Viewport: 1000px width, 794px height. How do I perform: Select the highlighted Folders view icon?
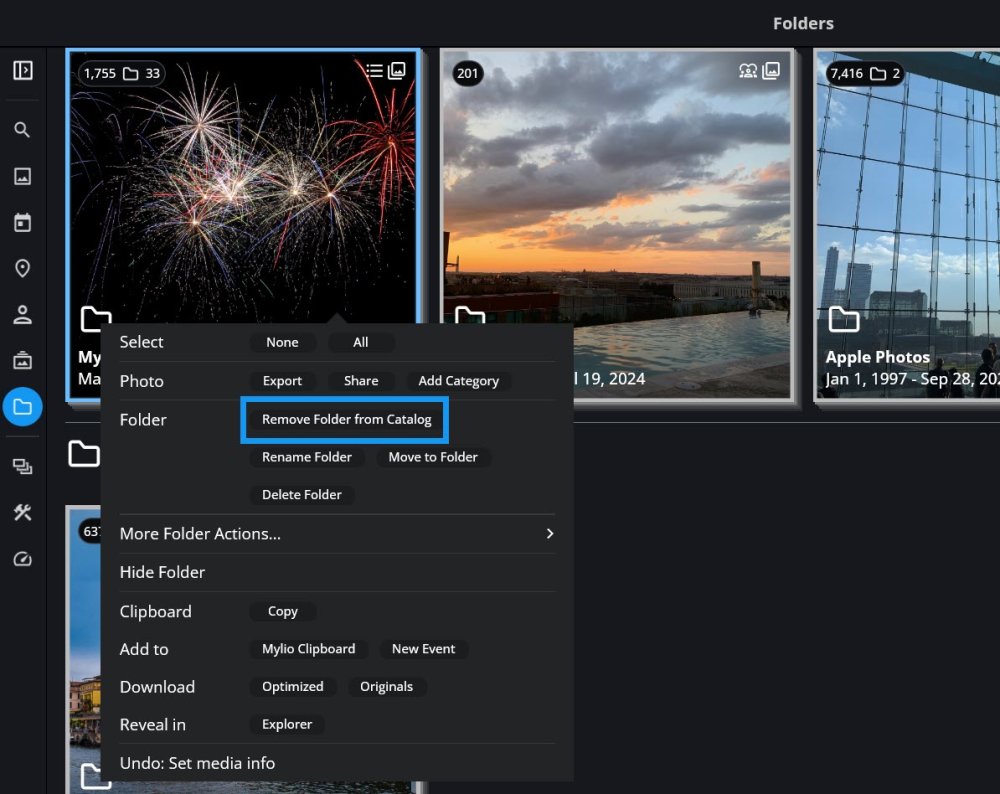pyautogui.click(x=22, y=407)
